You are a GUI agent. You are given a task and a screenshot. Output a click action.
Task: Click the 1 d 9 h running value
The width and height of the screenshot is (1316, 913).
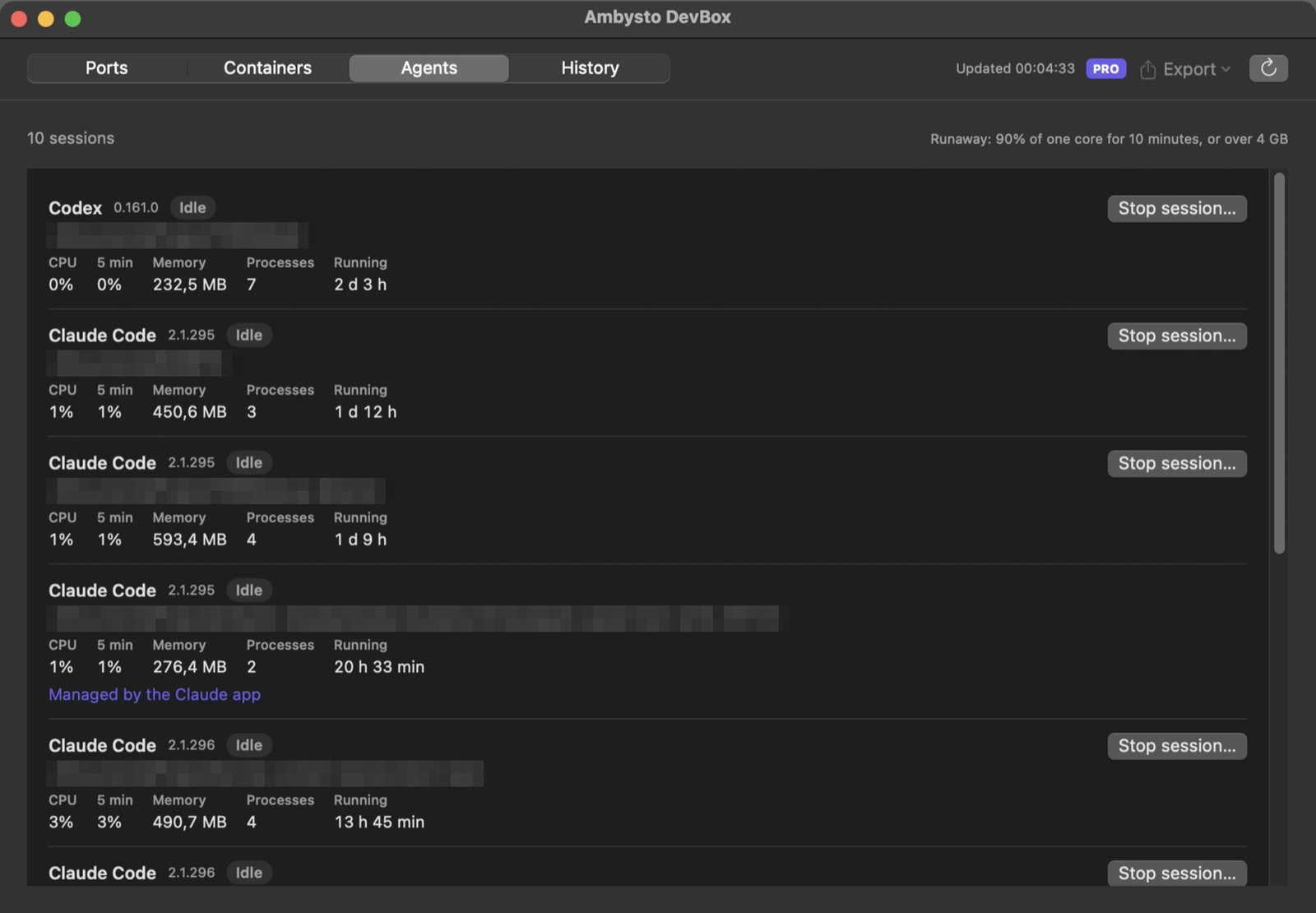[x=360, y=540]
